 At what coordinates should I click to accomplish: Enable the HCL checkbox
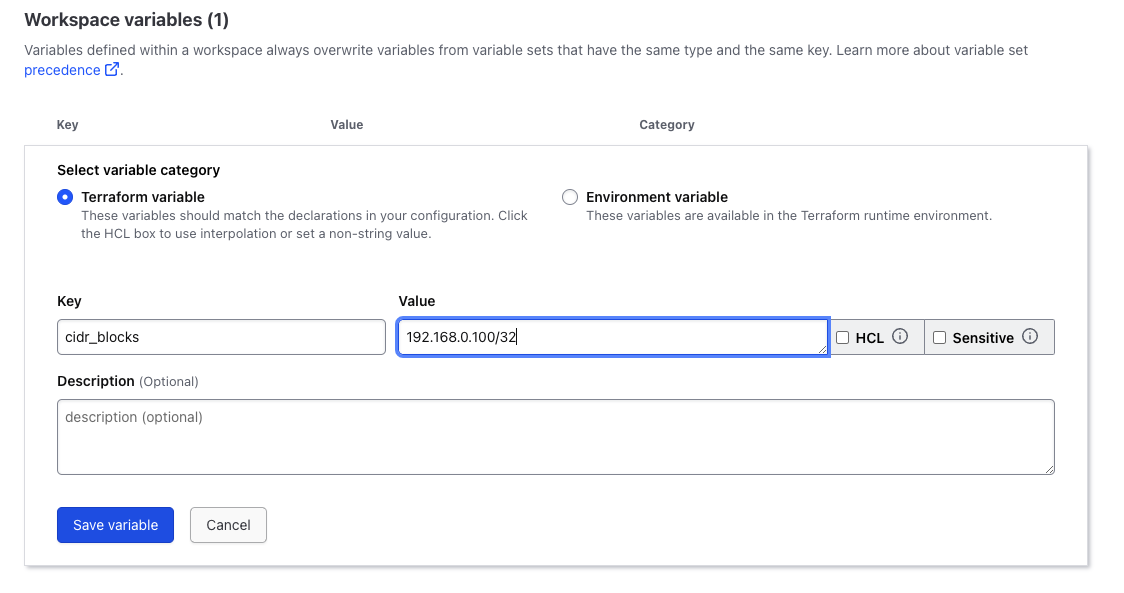(843, 338)
